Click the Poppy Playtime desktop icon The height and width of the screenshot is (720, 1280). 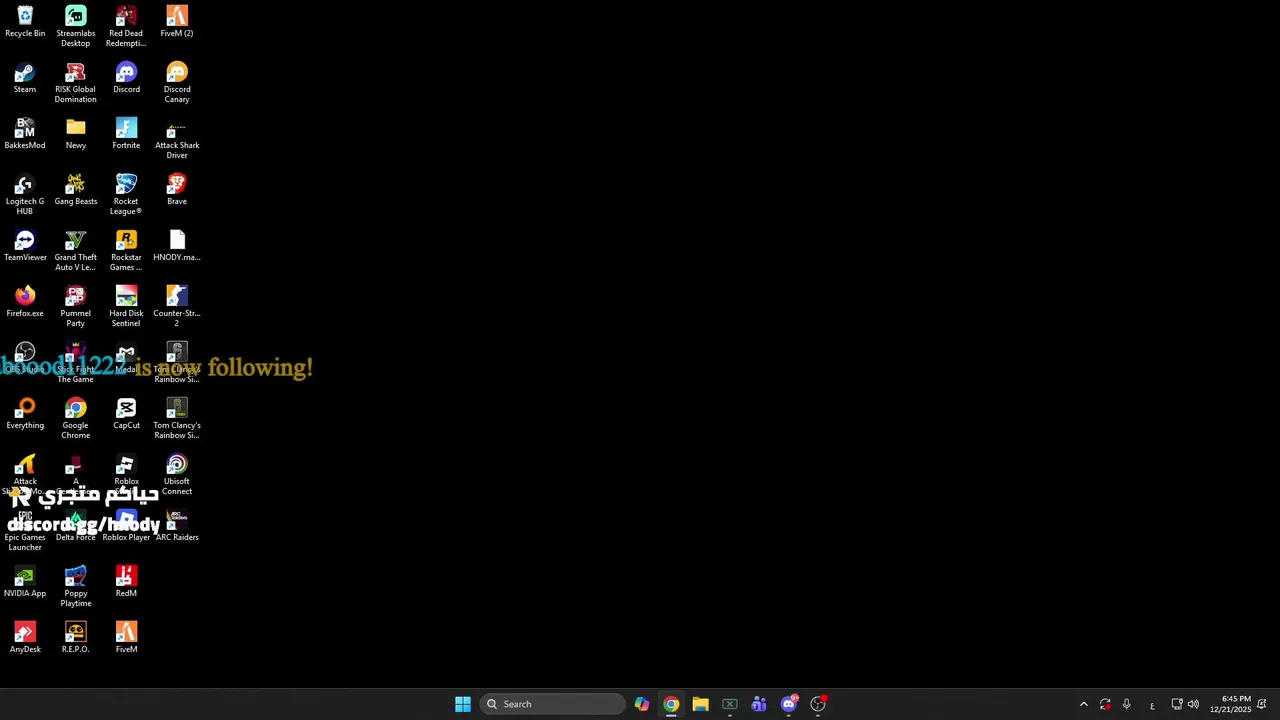point(76,587)
